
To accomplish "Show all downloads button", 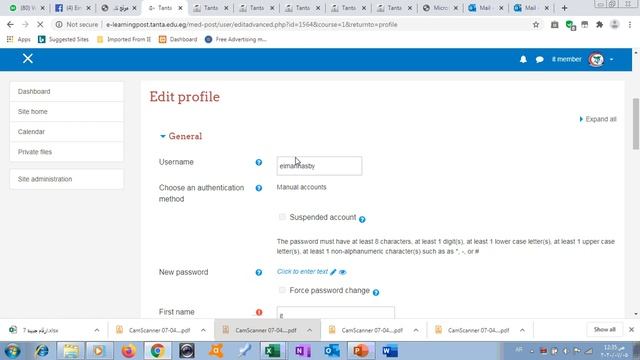I will click(604, 329).
